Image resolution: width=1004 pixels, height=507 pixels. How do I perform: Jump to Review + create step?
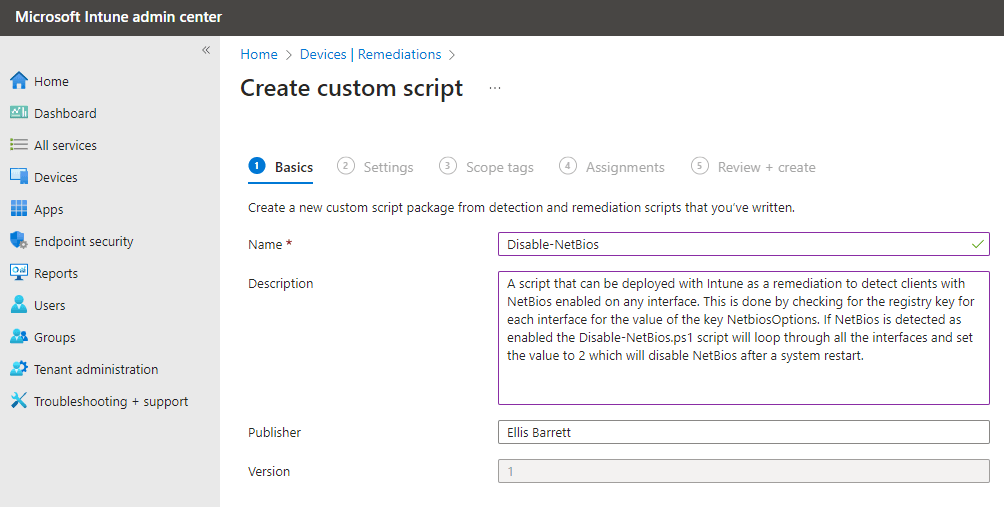pyautogui.click(x=753, y=167)
